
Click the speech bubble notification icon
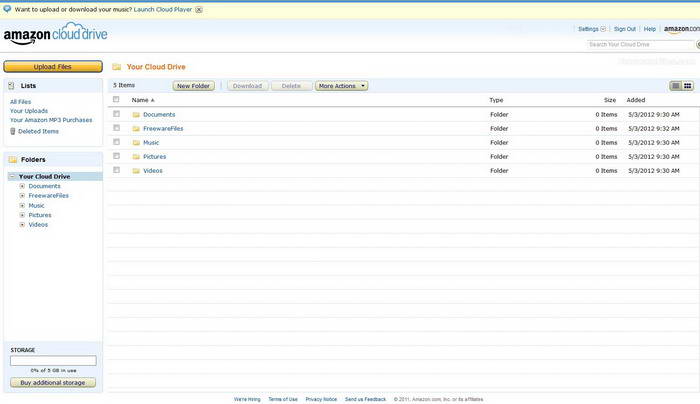(7, 9)
